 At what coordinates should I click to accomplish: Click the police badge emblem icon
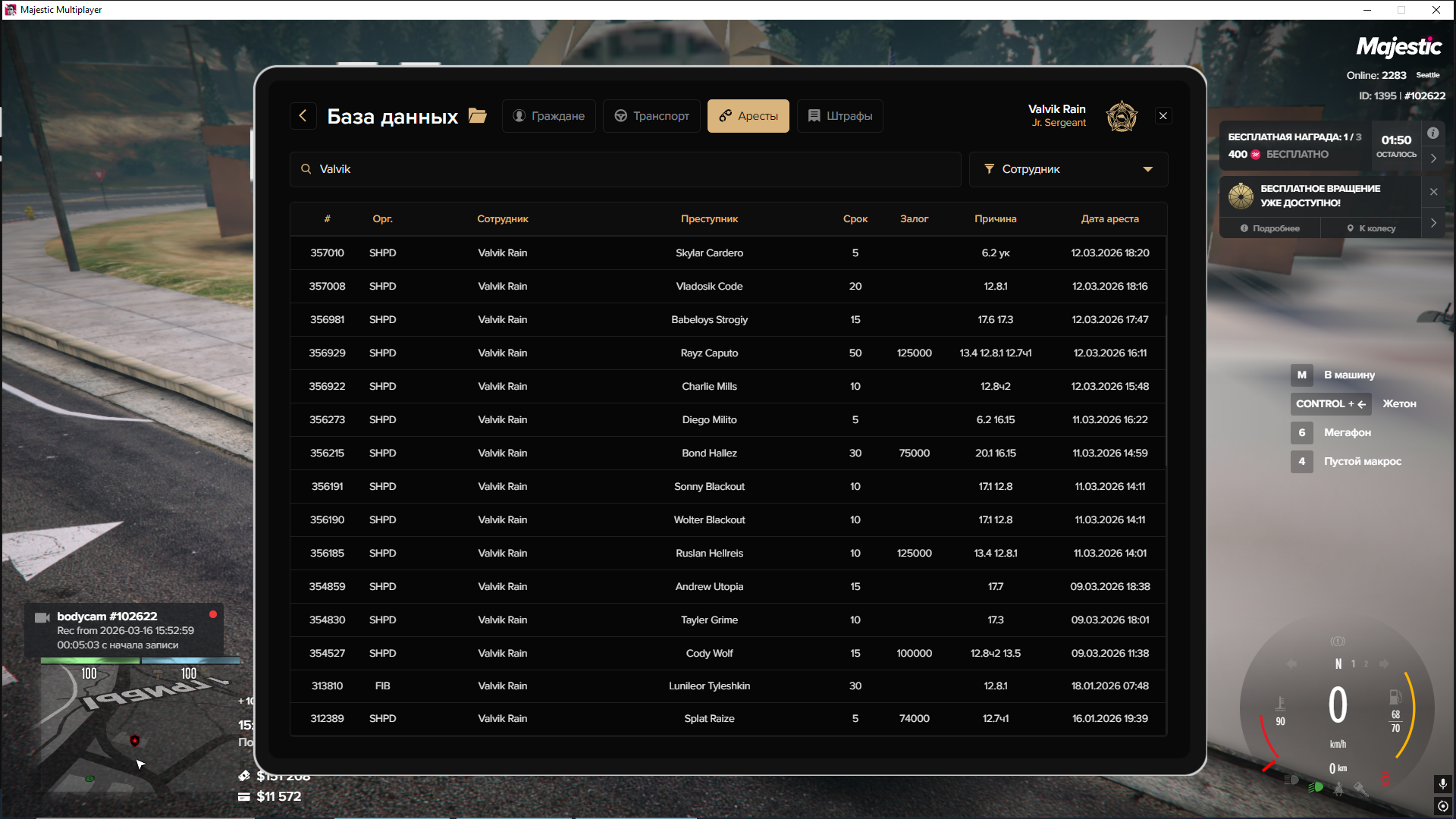coord(1122,116)
